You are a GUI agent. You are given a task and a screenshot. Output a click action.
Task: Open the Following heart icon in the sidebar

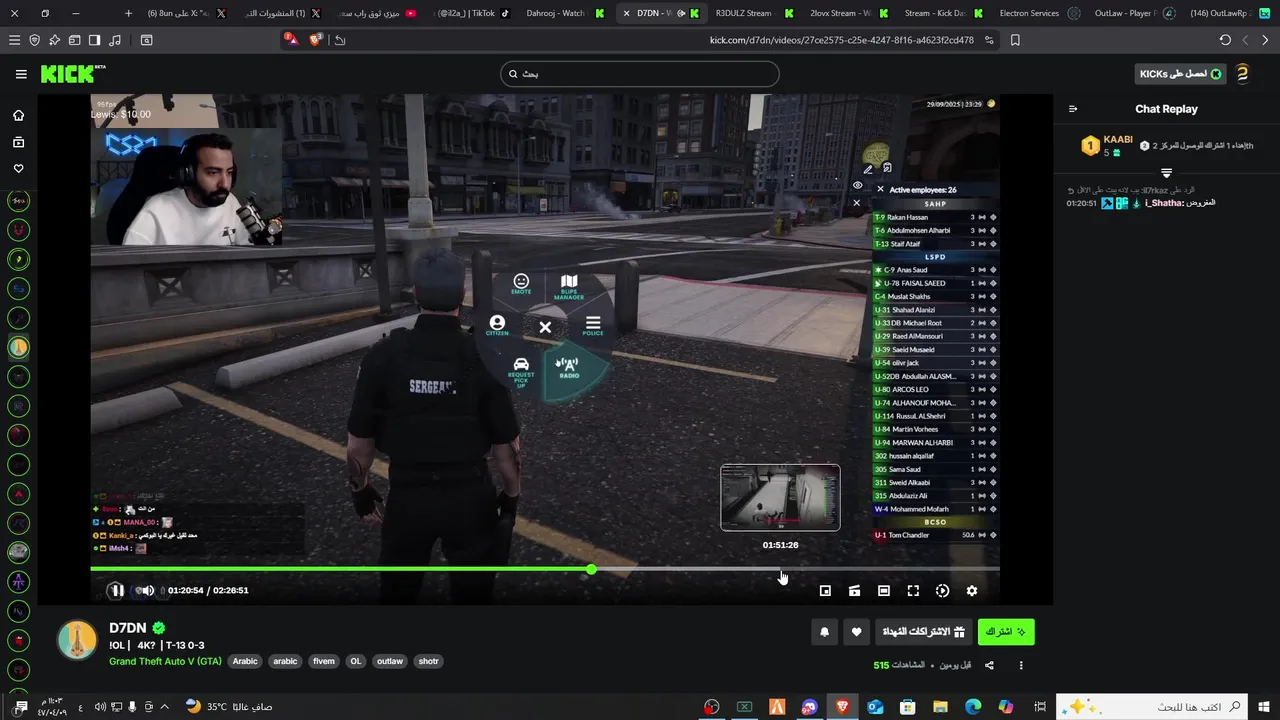tap(18, 168)
